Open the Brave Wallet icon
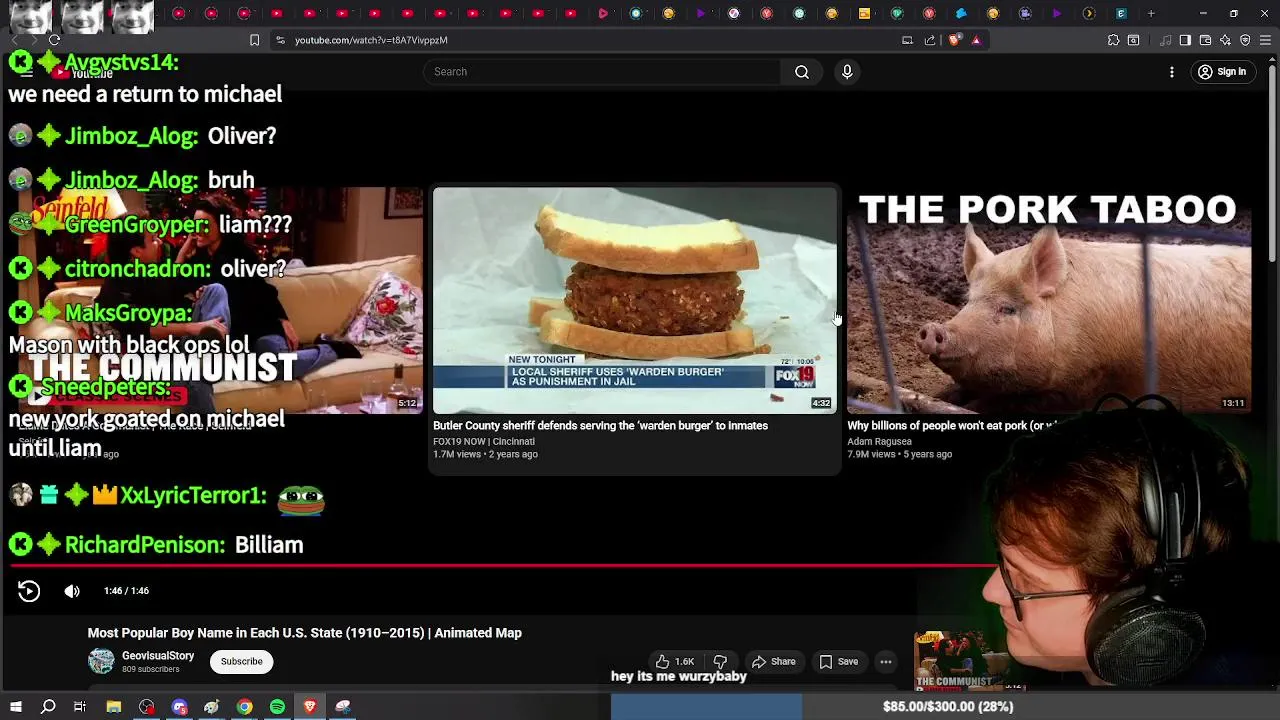The width and height of the screenshot is (1280, 720). click(1205, 40)
